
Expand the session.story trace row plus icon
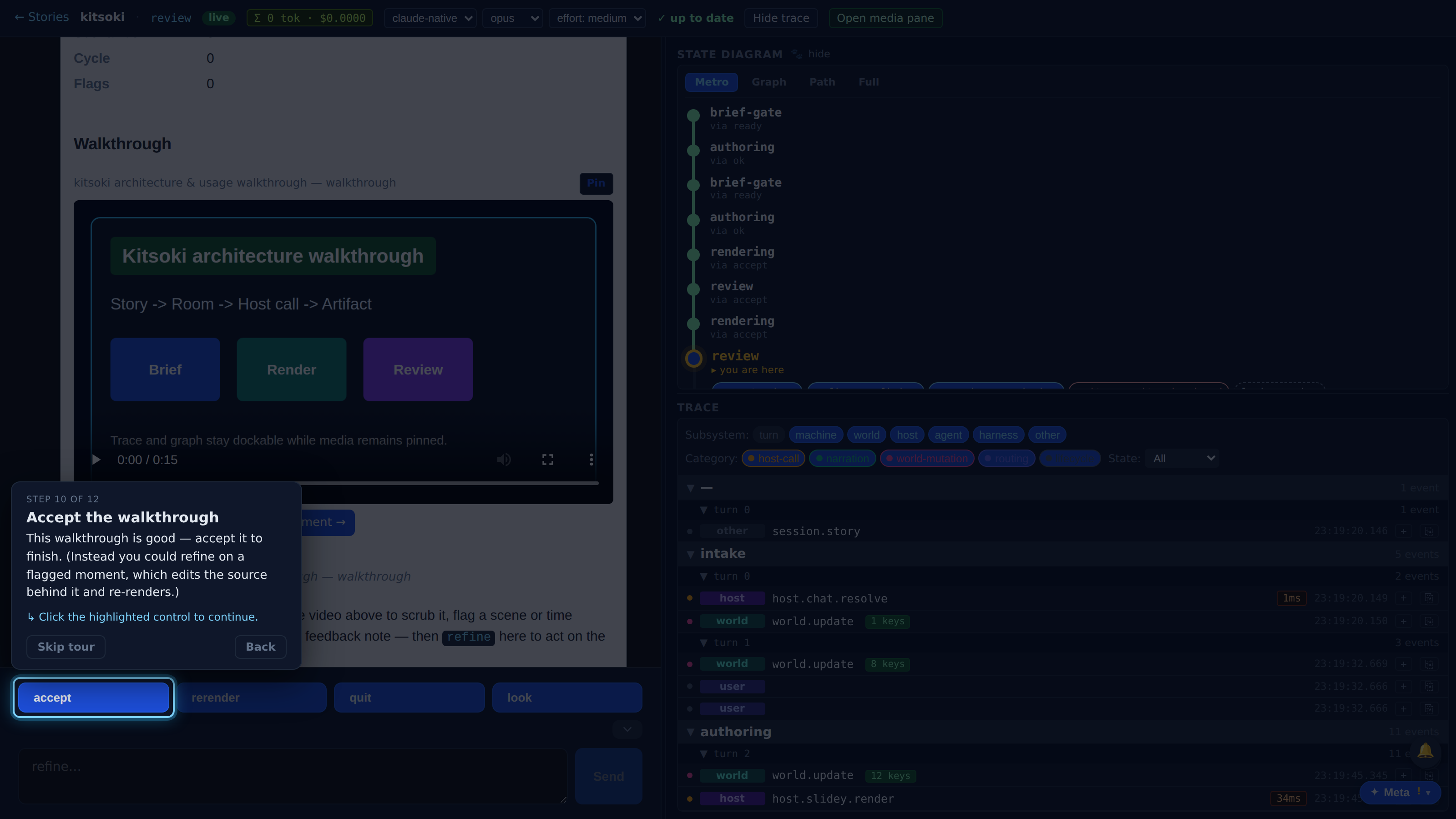pyautogui.click(x=1403, y=531)
